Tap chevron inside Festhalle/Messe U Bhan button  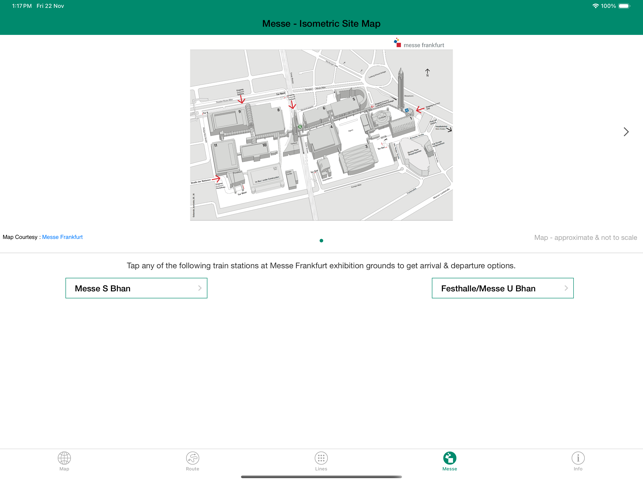click(x=566, y=288)
